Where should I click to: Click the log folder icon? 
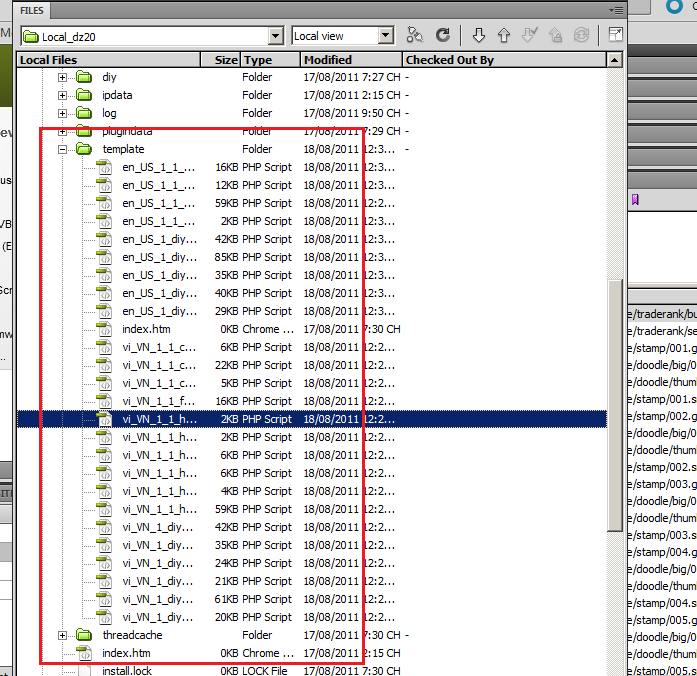pyautogui.click(x=84, y=113)
